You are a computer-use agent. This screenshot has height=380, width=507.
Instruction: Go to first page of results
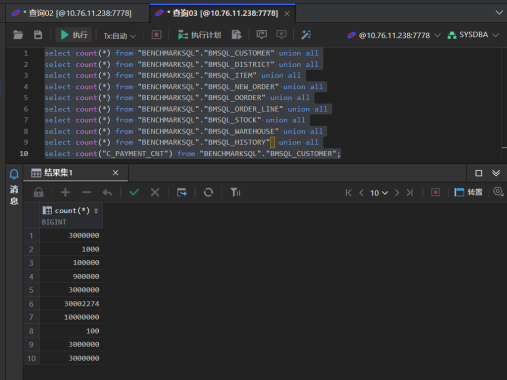pyautogui.click(x=348, y=193)
